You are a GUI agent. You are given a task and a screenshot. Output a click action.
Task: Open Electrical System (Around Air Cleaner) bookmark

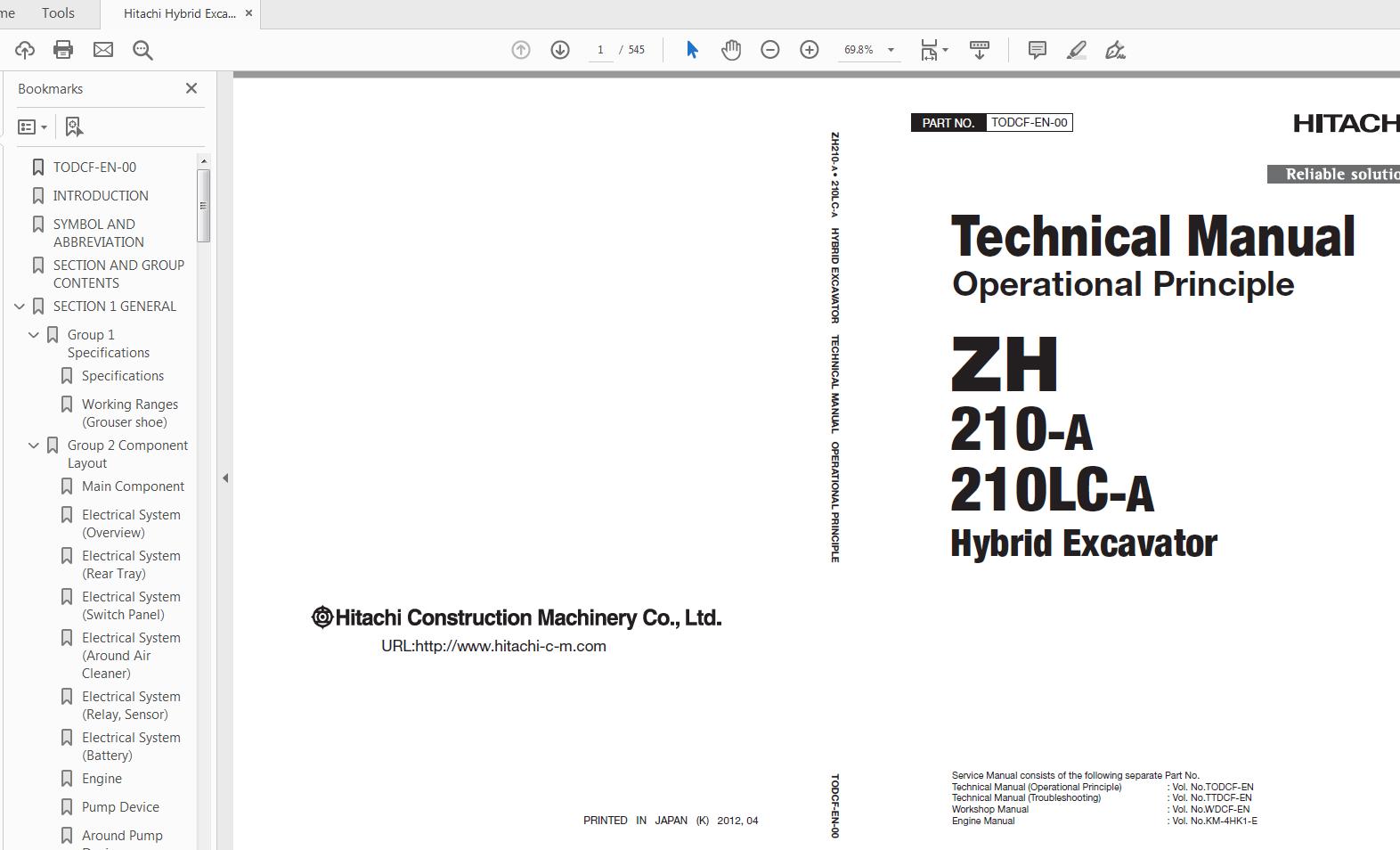pyautogui.click(x=131, y=656)
